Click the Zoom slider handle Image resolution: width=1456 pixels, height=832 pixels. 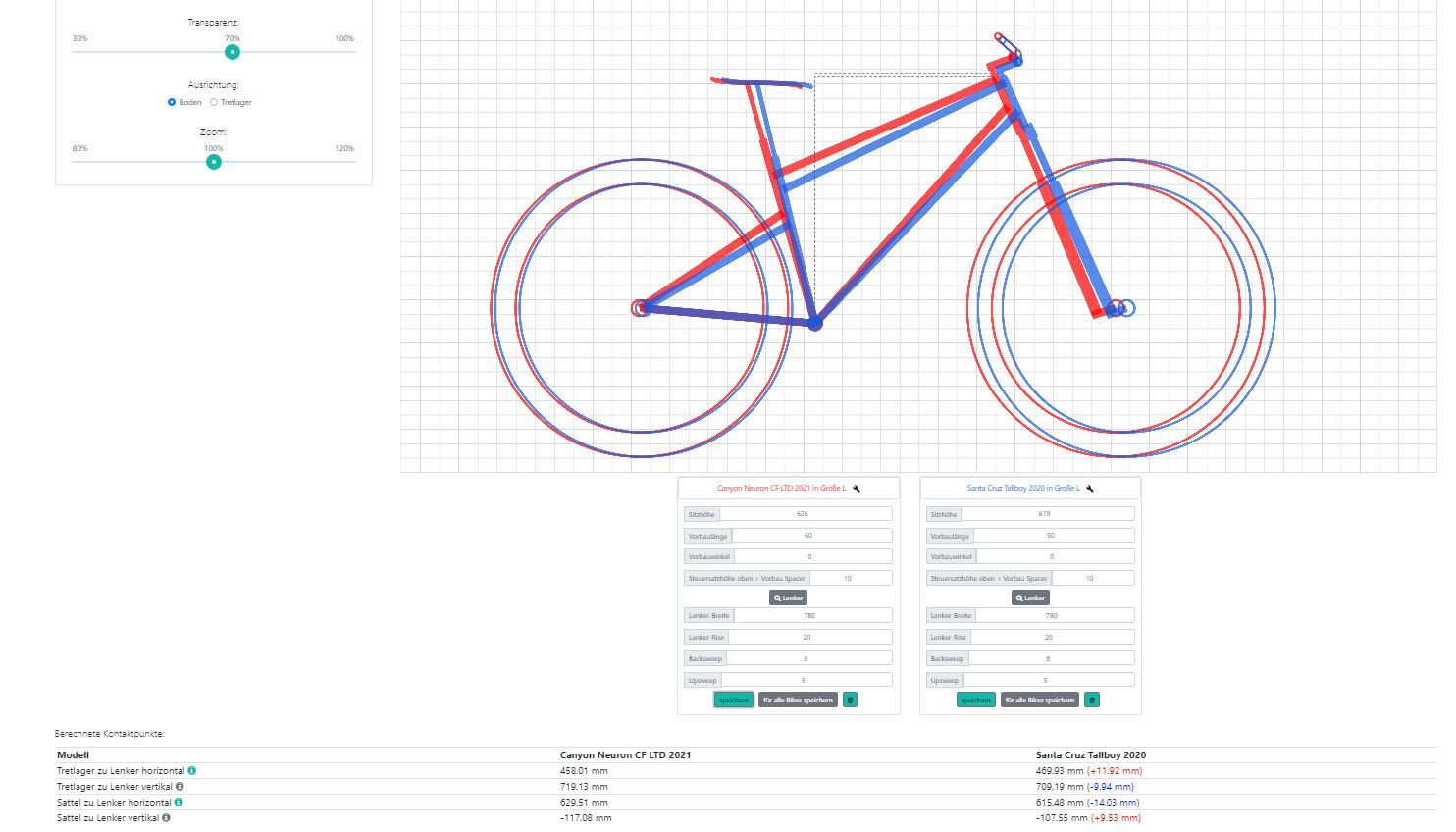214,162
